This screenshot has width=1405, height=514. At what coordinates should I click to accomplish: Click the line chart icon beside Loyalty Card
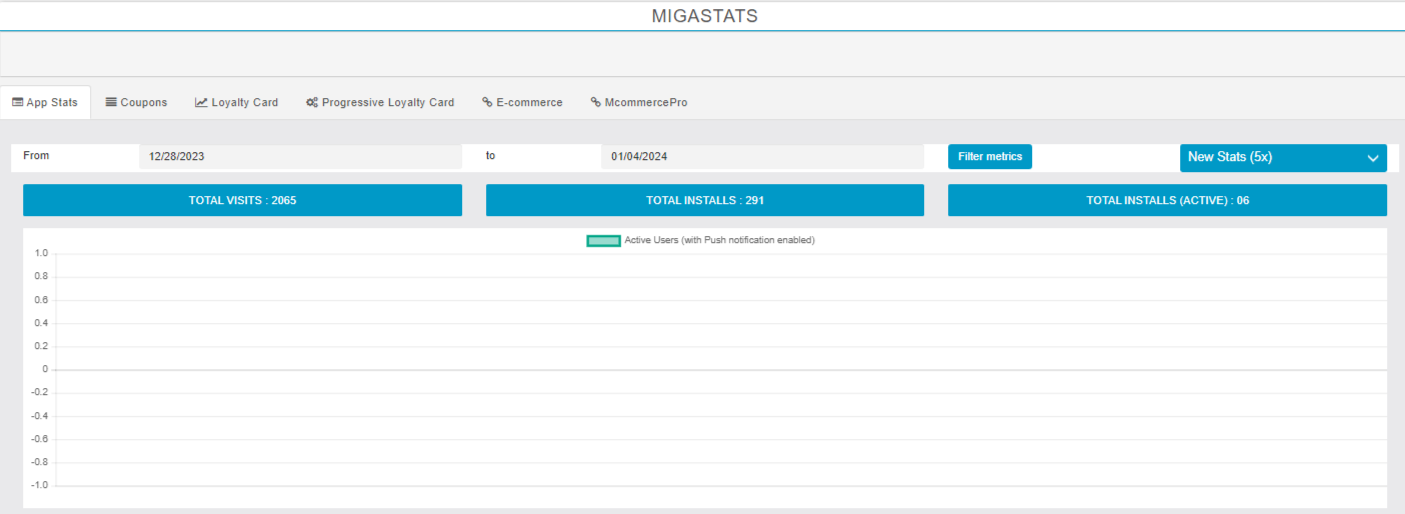coord(201,103)
